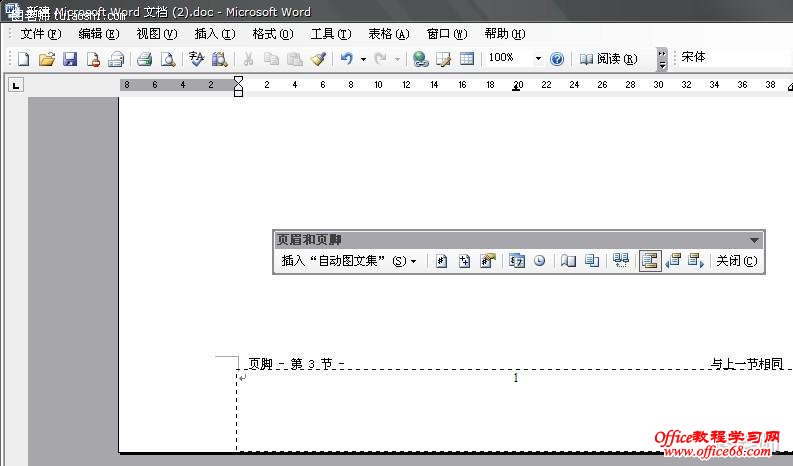This screenshot has width=793, height=466.
Task: Open the 编辑(E) menu
Action: pos(99,34)
